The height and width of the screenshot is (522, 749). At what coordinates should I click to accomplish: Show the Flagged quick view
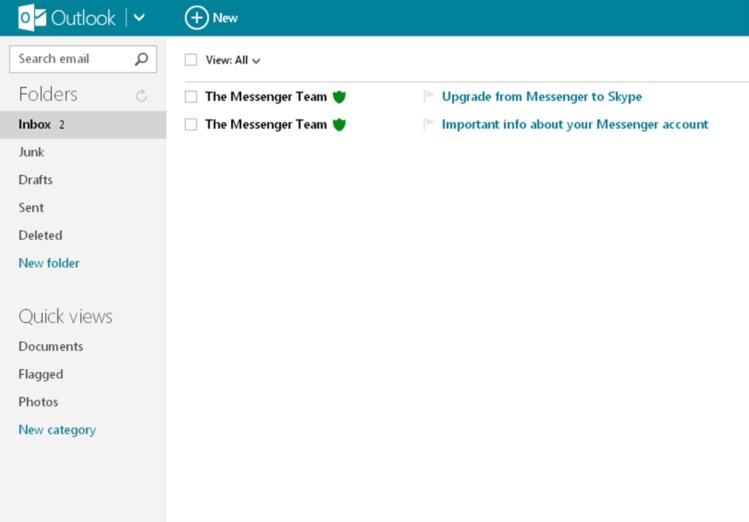click(40, 374)
